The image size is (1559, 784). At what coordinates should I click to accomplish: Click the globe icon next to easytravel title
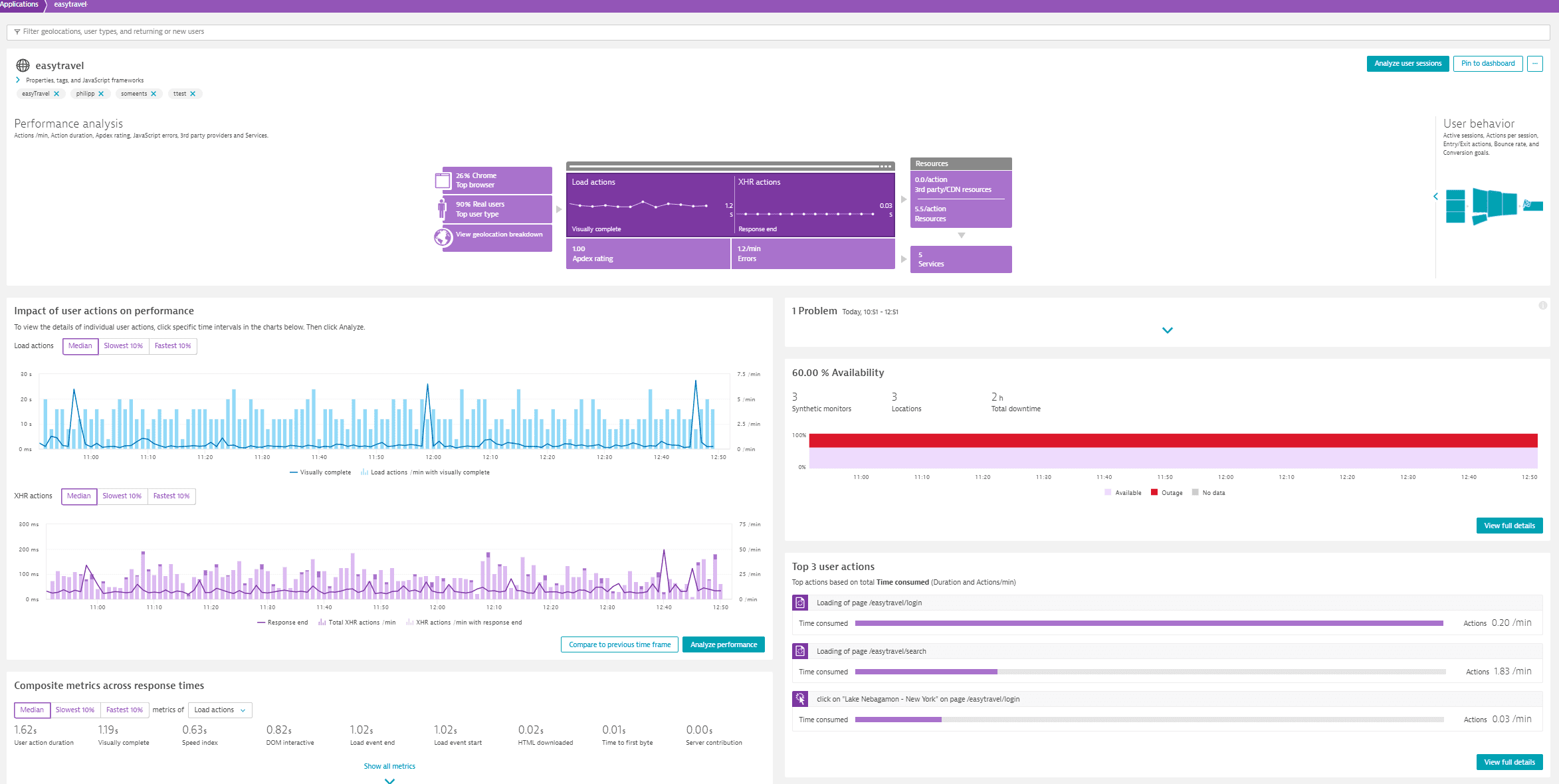(x=23, y=65)
